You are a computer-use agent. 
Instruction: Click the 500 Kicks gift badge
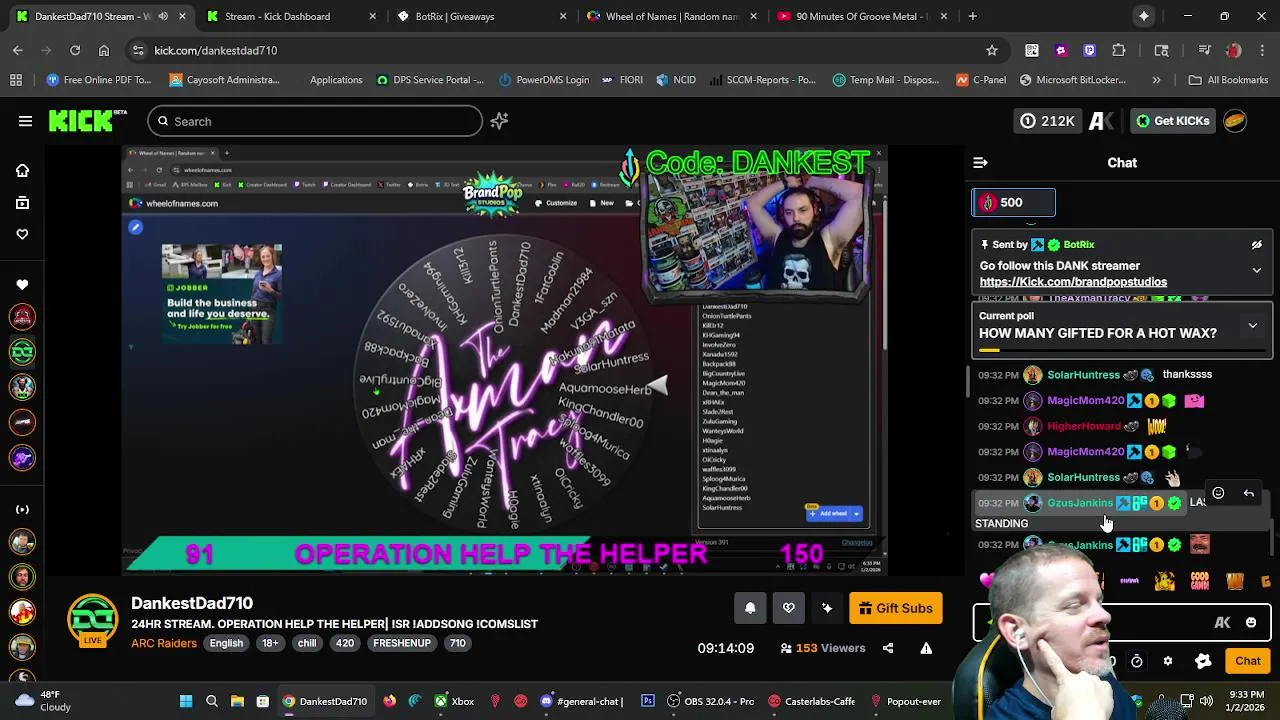pos(1013,203)
